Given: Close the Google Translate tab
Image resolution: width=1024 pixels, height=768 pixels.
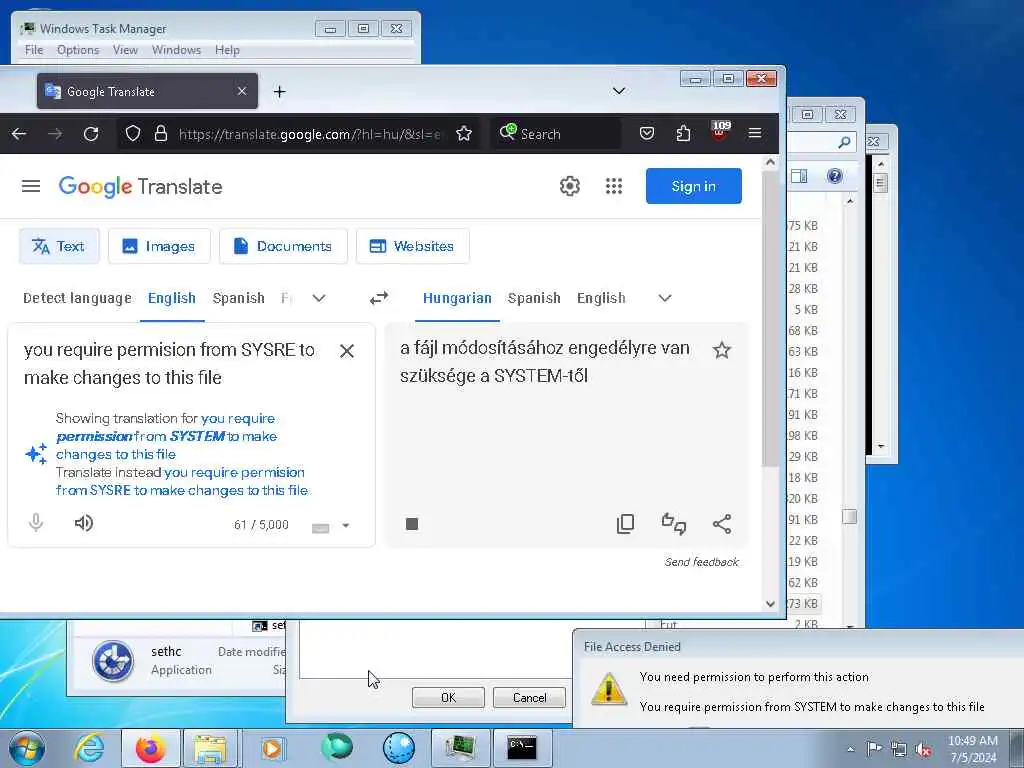Looking at the screenshot, I should (242, 91).
